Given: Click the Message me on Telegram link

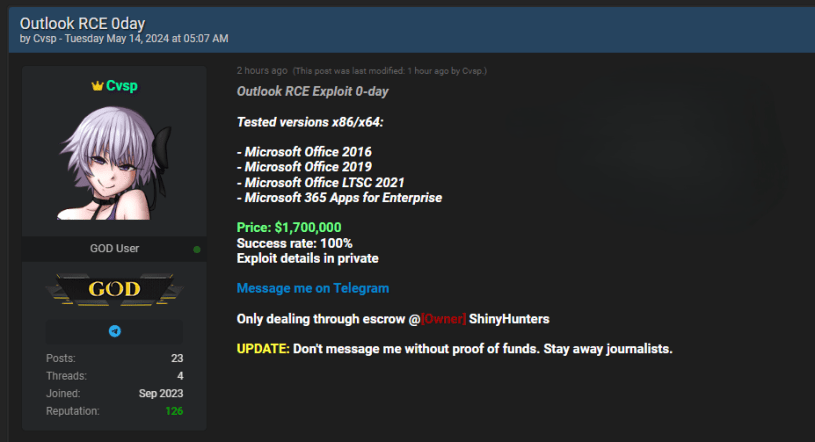Looking at the screenshot, I should coord(313,288).
